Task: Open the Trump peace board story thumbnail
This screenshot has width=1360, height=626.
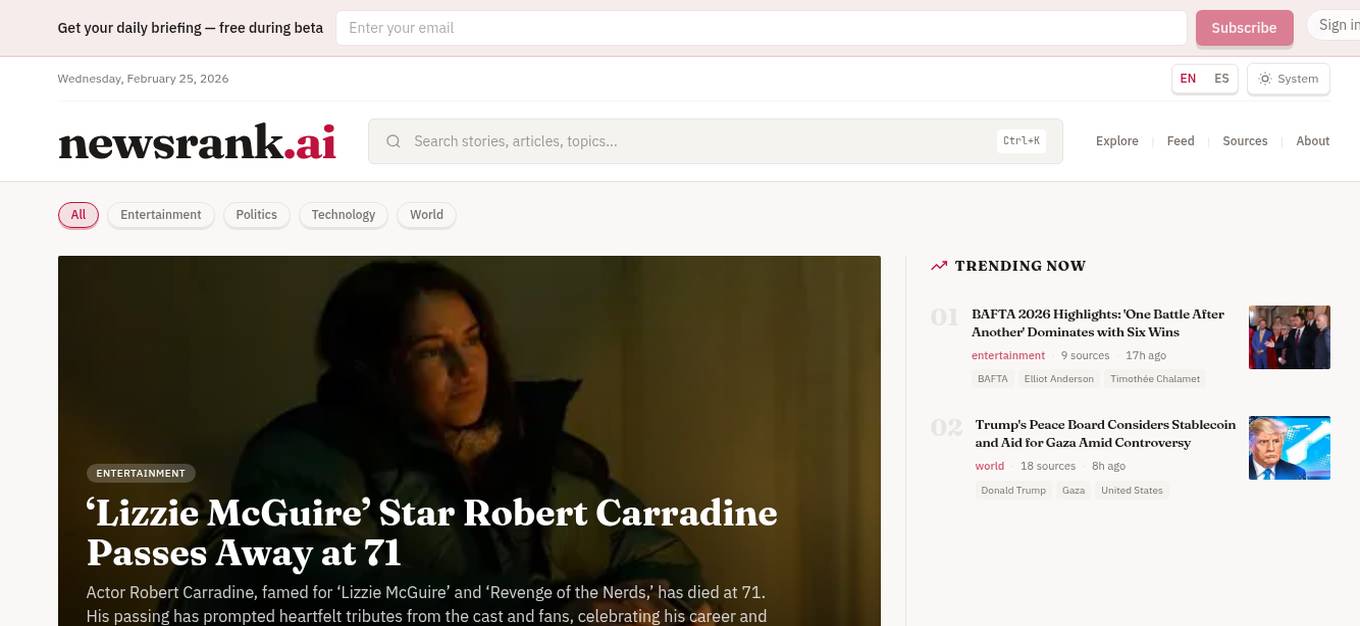Action: (x=1289, y=448)
